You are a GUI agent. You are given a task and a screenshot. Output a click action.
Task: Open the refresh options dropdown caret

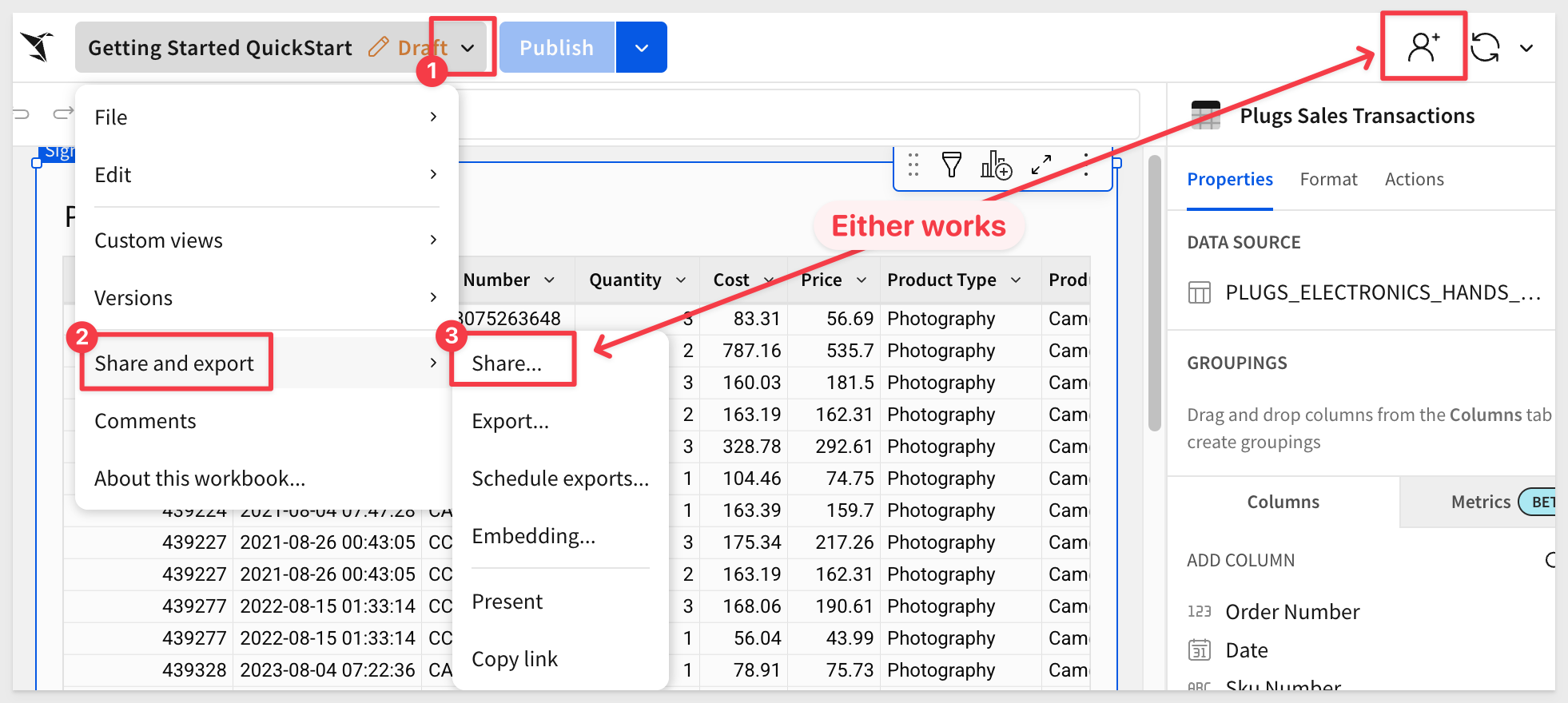click(x=1526, y=48)
